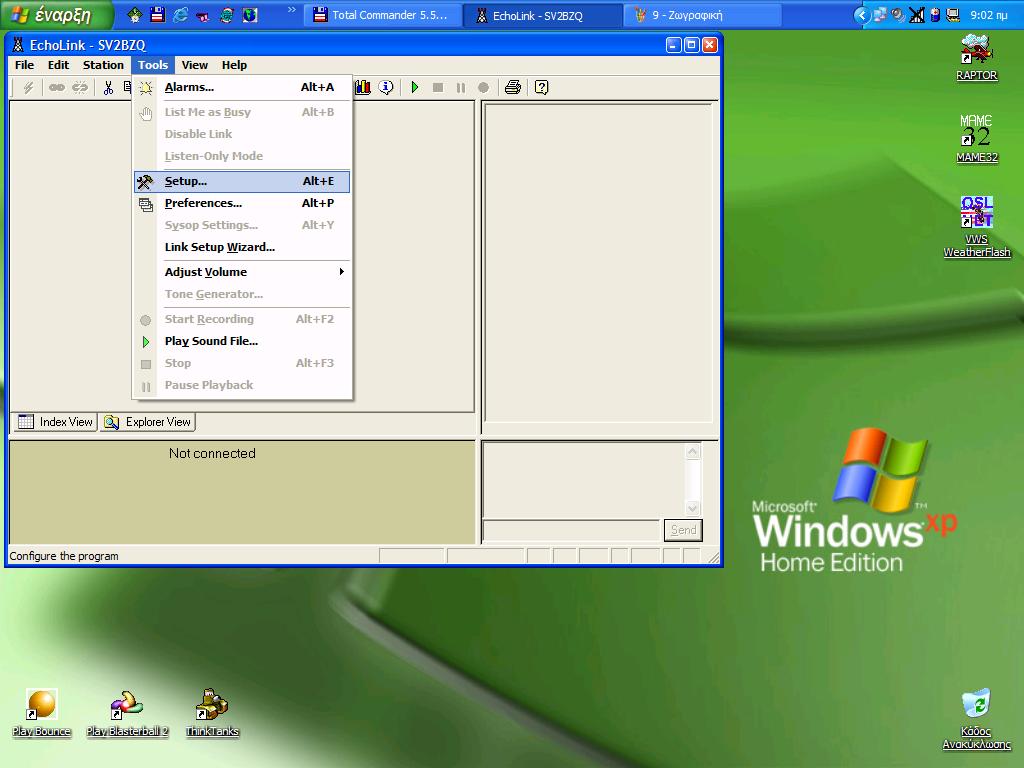
Task: Minimize the EchoLink window
Action: click(x=674, y=44)
